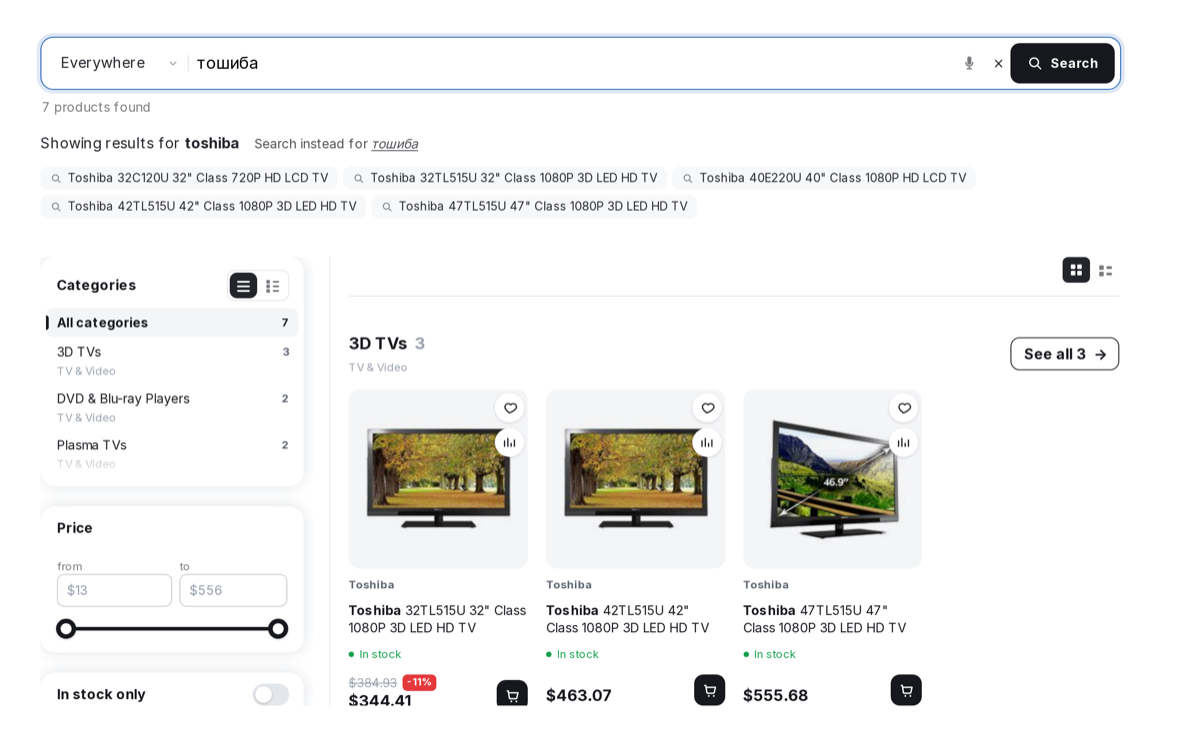The width and height of the screenshot is (1200, 746).
Task: Compare the Toshiba 47TL515U TV
Action: [x=904, y=442]
